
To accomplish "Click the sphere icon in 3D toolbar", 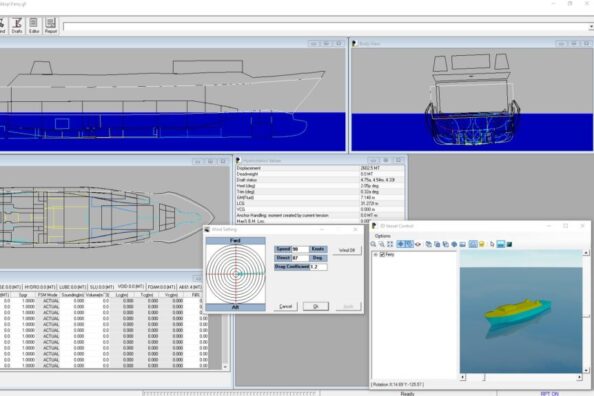I will click(454, 244).
